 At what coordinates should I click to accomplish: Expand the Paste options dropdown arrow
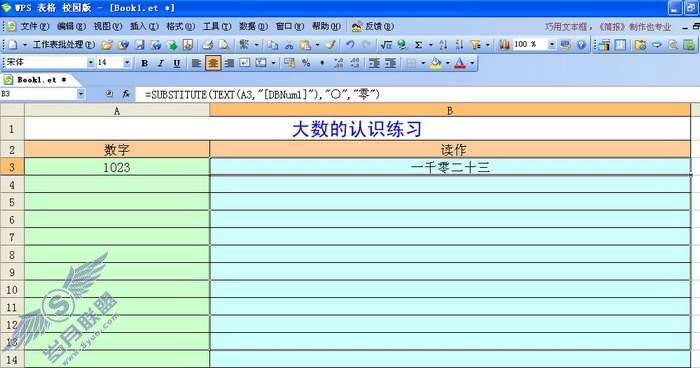coord(317,45)
